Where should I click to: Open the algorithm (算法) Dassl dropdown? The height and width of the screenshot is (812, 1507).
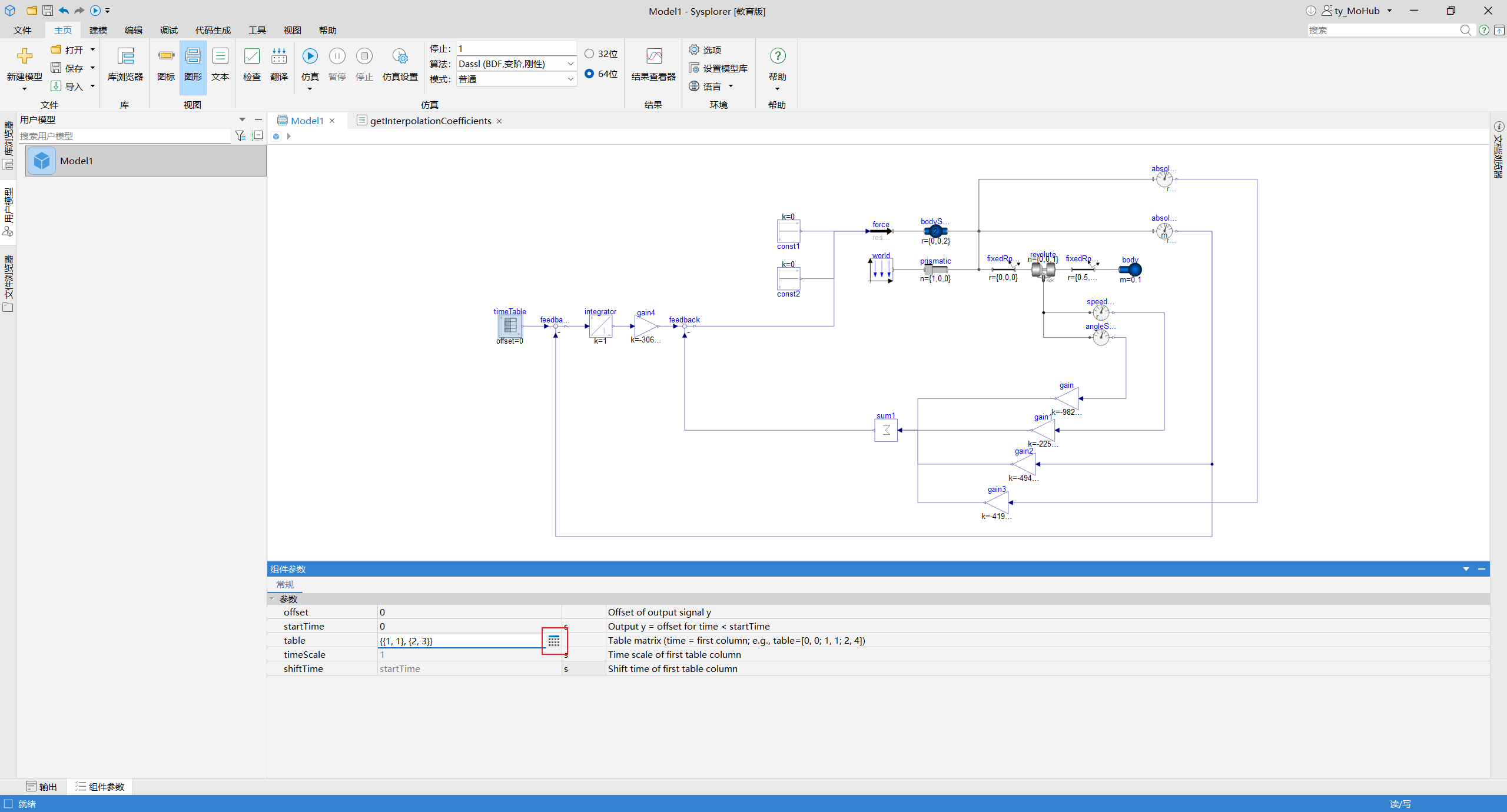(x=516, y=64)
